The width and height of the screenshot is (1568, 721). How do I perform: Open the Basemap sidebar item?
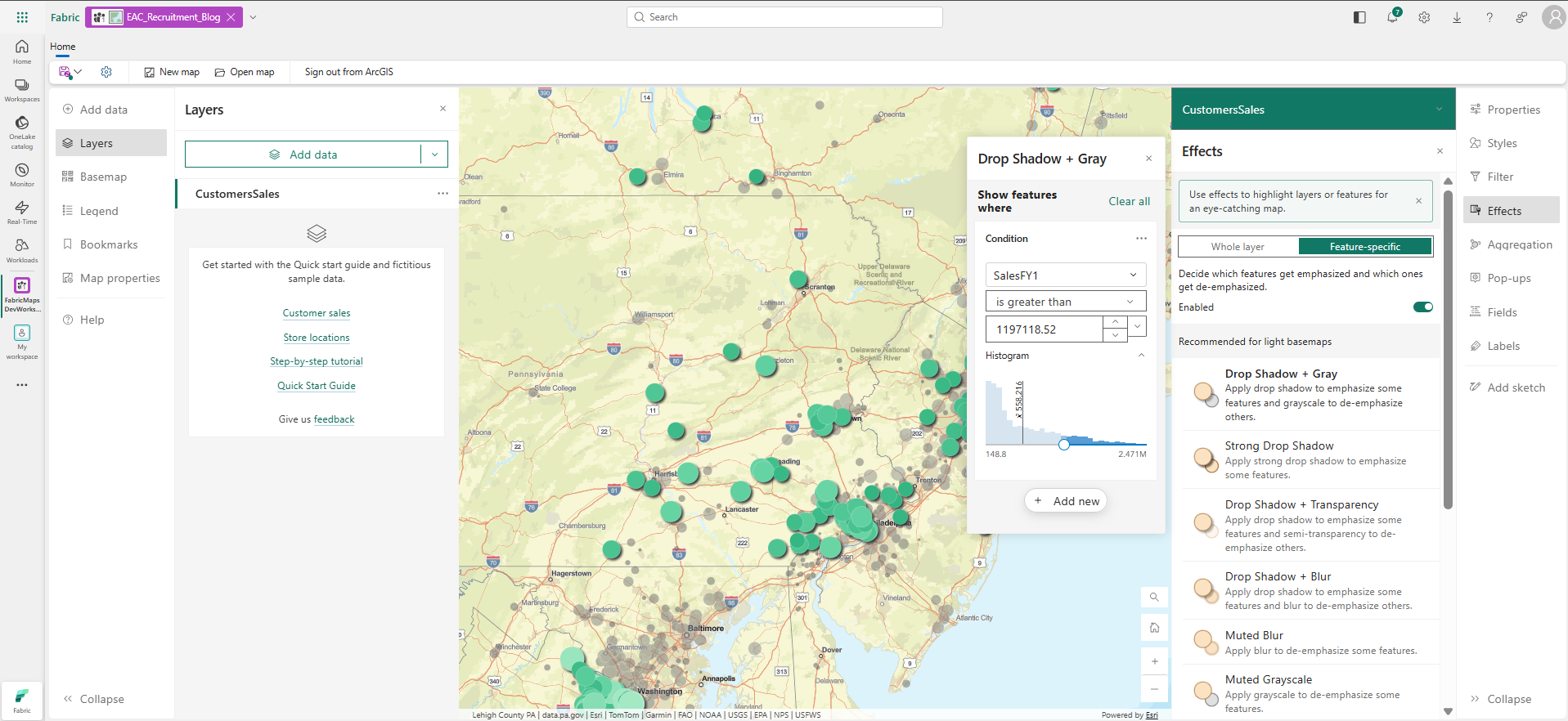[111, 177]
